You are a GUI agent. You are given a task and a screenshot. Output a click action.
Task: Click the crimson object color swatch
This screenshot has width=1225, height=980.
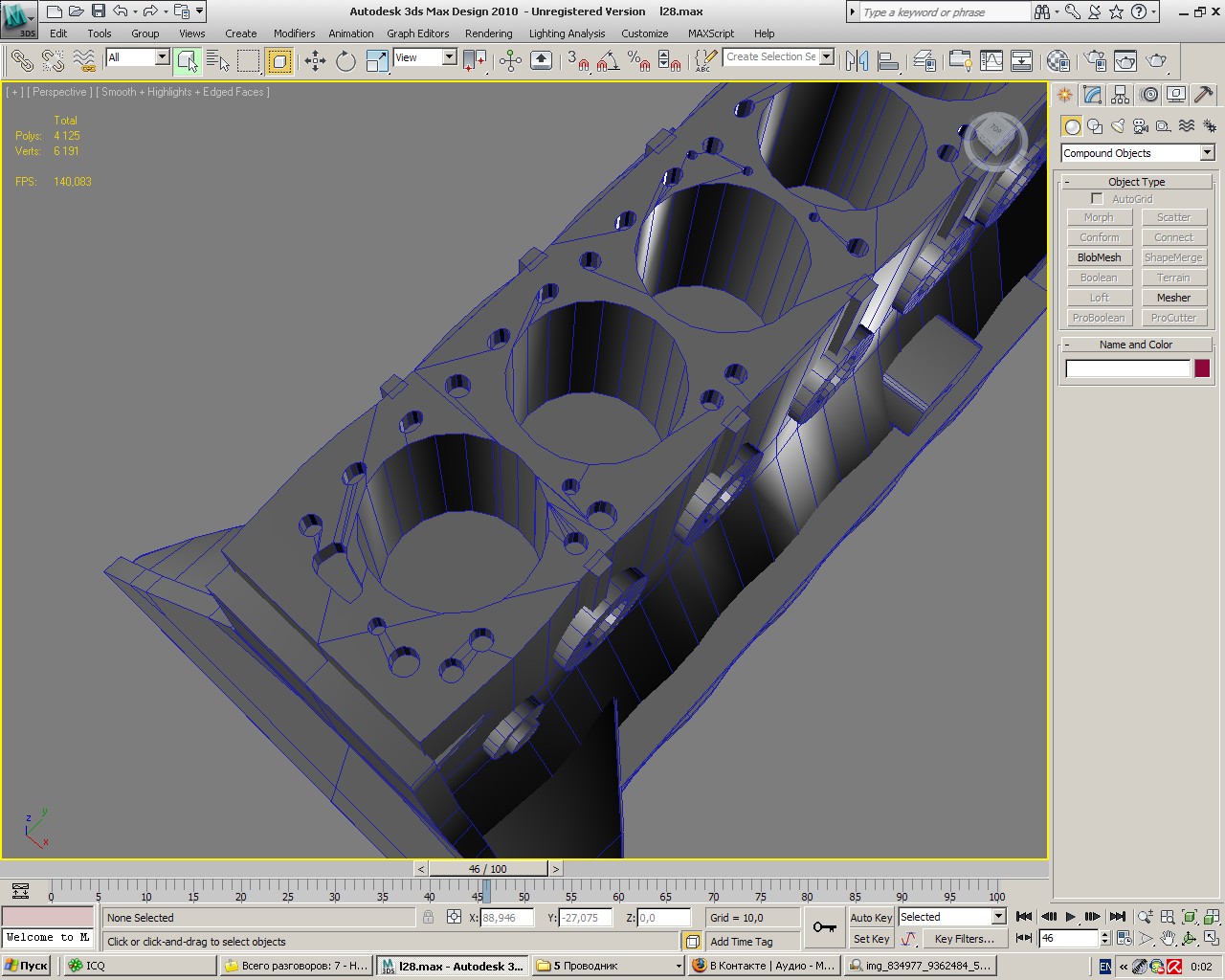(x=1202, y=368)
